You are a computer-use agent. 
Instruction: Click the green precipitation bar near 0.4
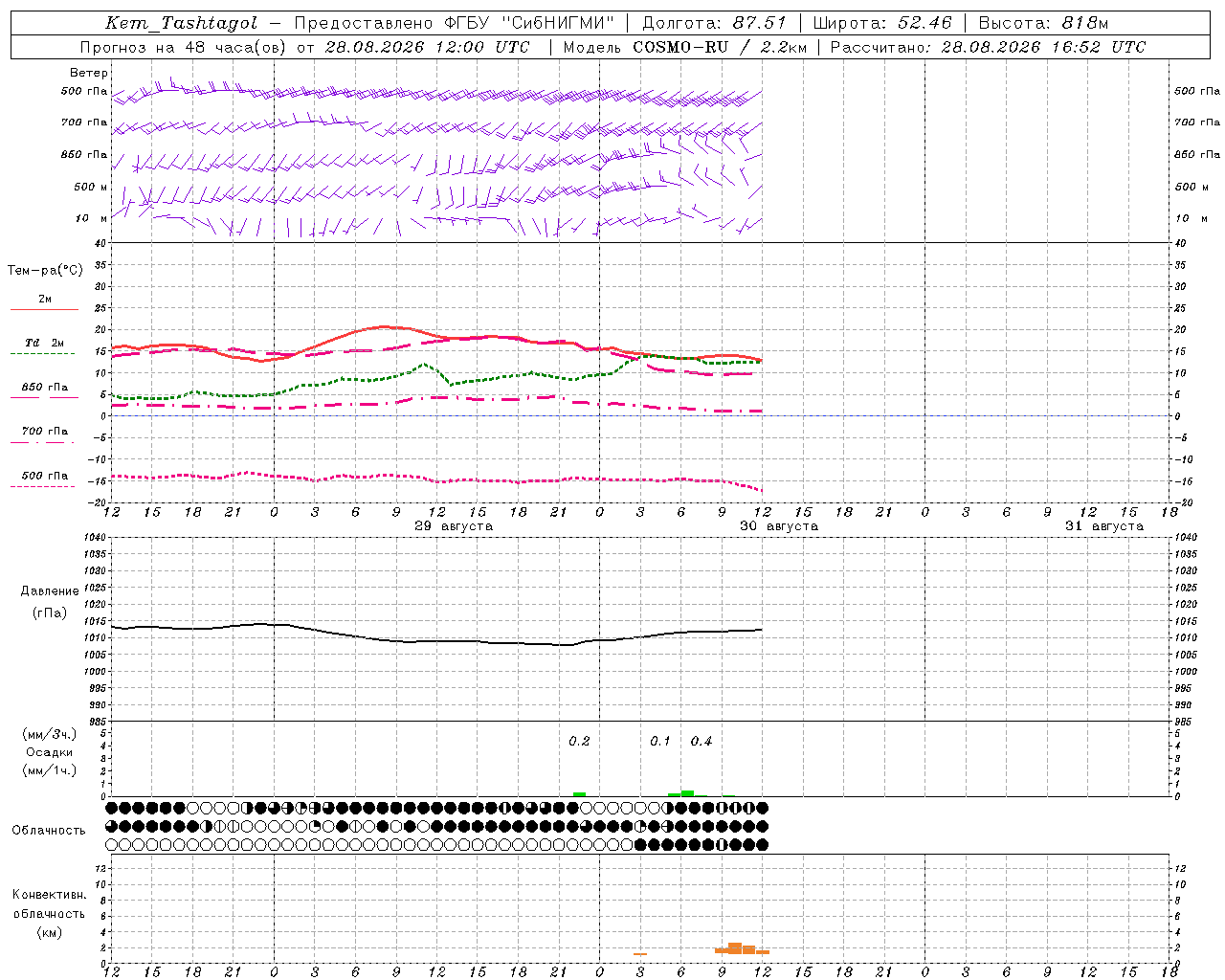point(687,793)
